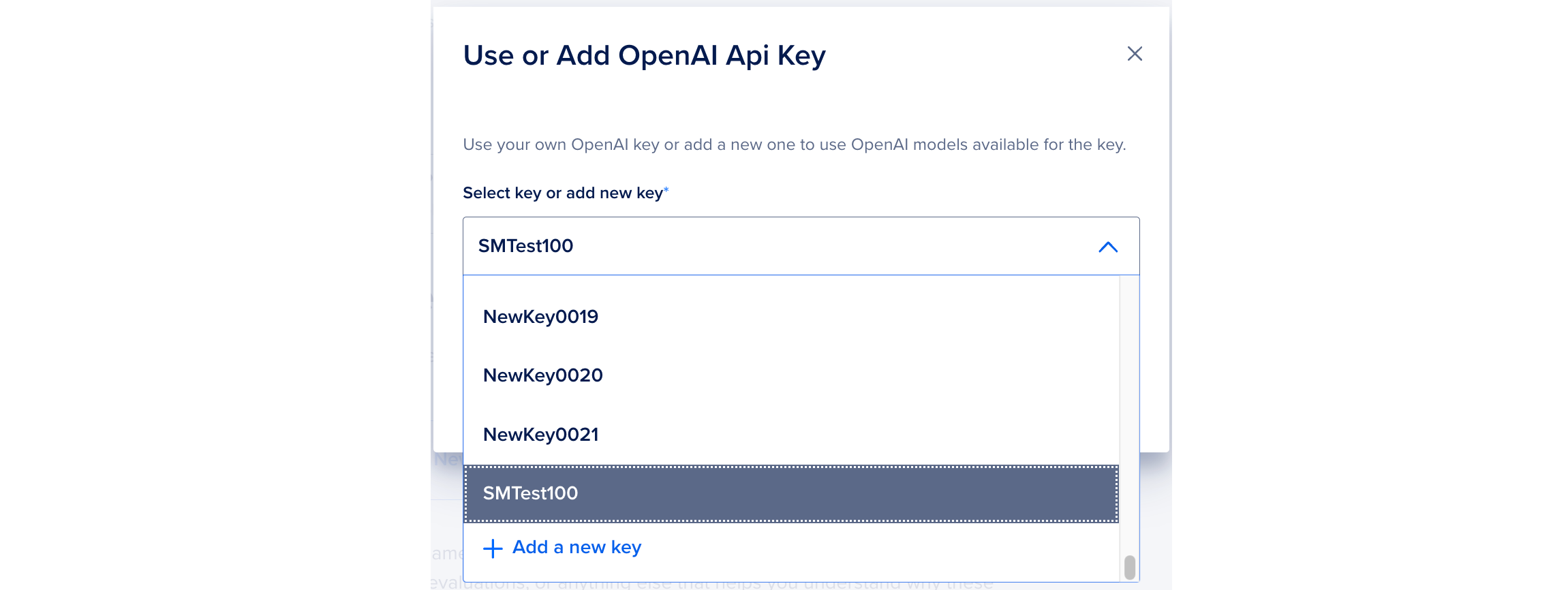
Task: Dismiss the modal using the close control
Action: (x=1134, y=55)
